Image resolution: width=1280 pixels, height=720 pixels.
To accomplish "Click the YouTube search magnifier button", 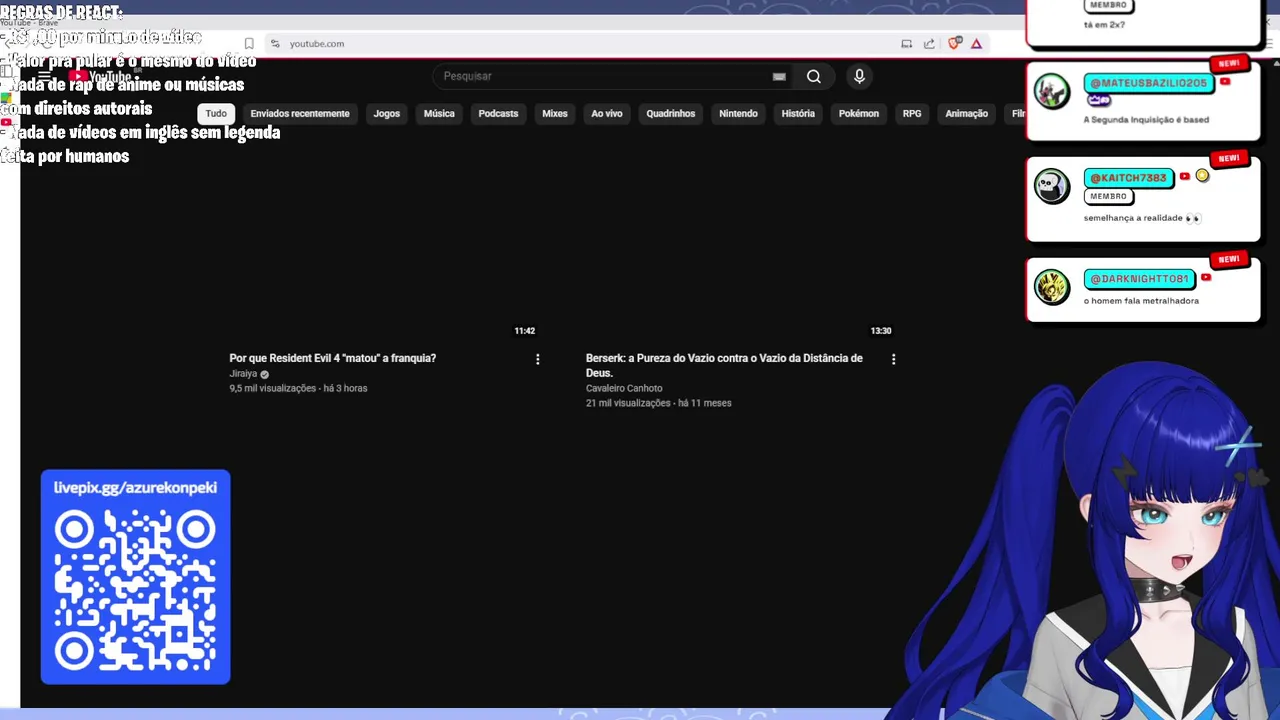I will pos(814,76).
